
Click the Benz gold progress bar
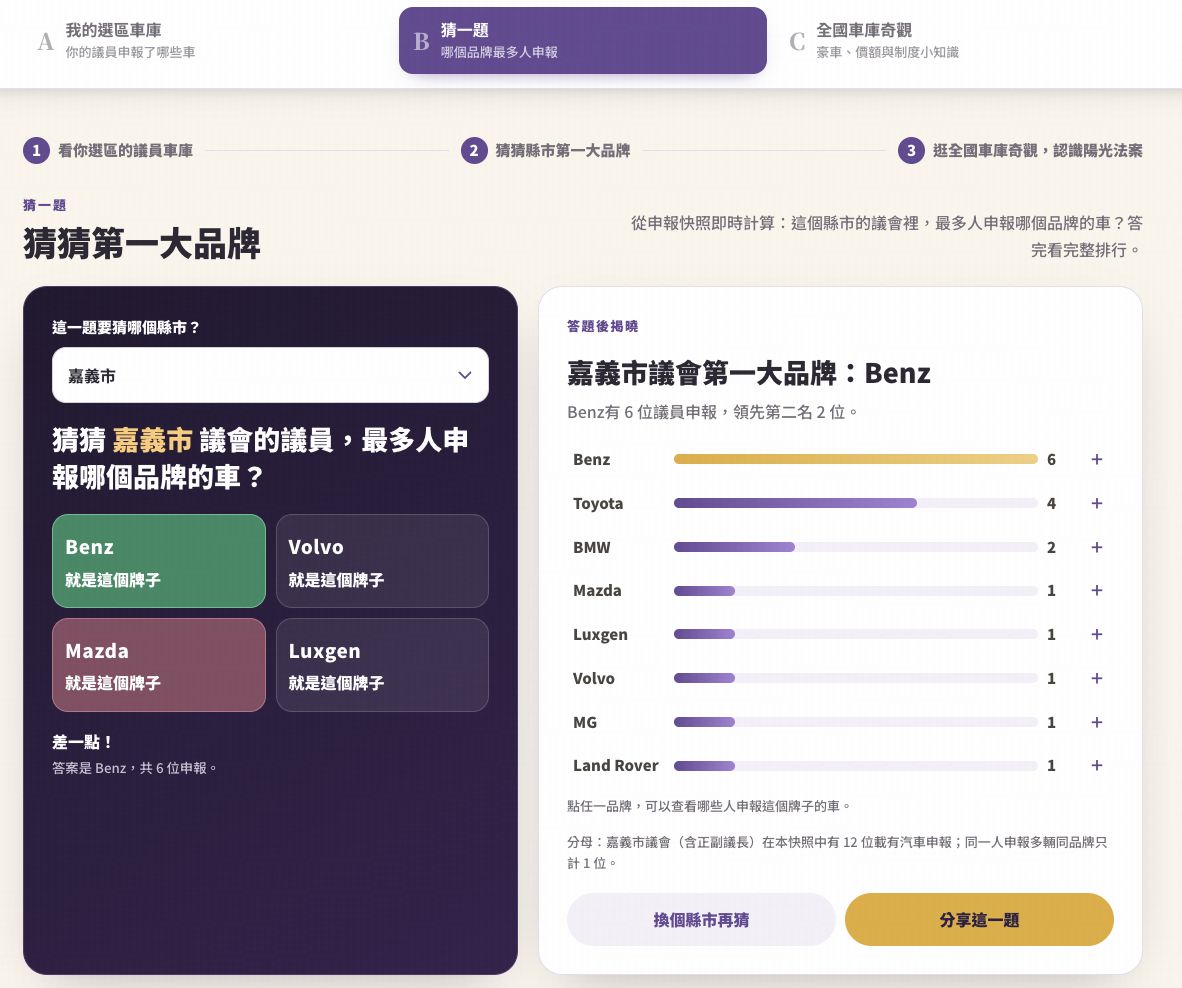click(x=856, y=459)
